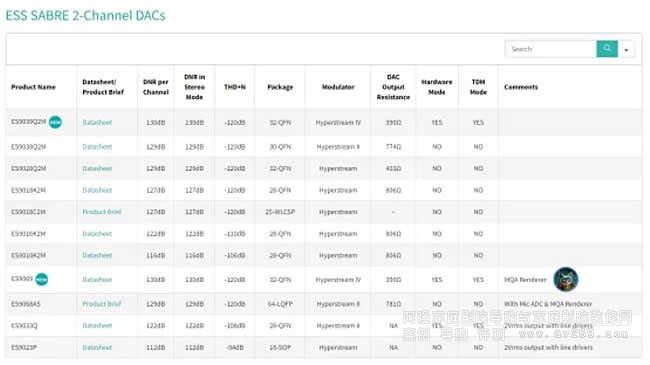Sort by the Modulator column header
The width and height of the screenshot is (650, 365).
pos(338,87)
